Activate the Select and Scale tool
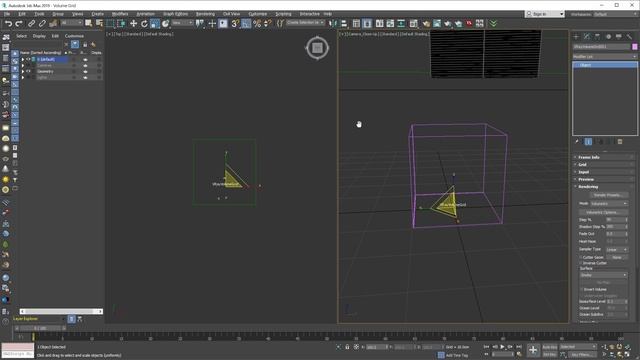 pyautogui.click(x=155, y=24)
